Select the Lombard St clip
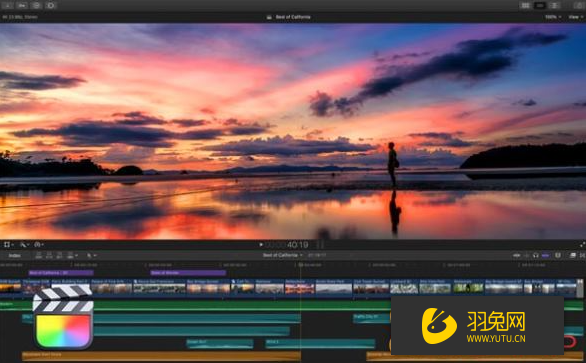Viewport: 586px width, 363px height. click(404, 287)
